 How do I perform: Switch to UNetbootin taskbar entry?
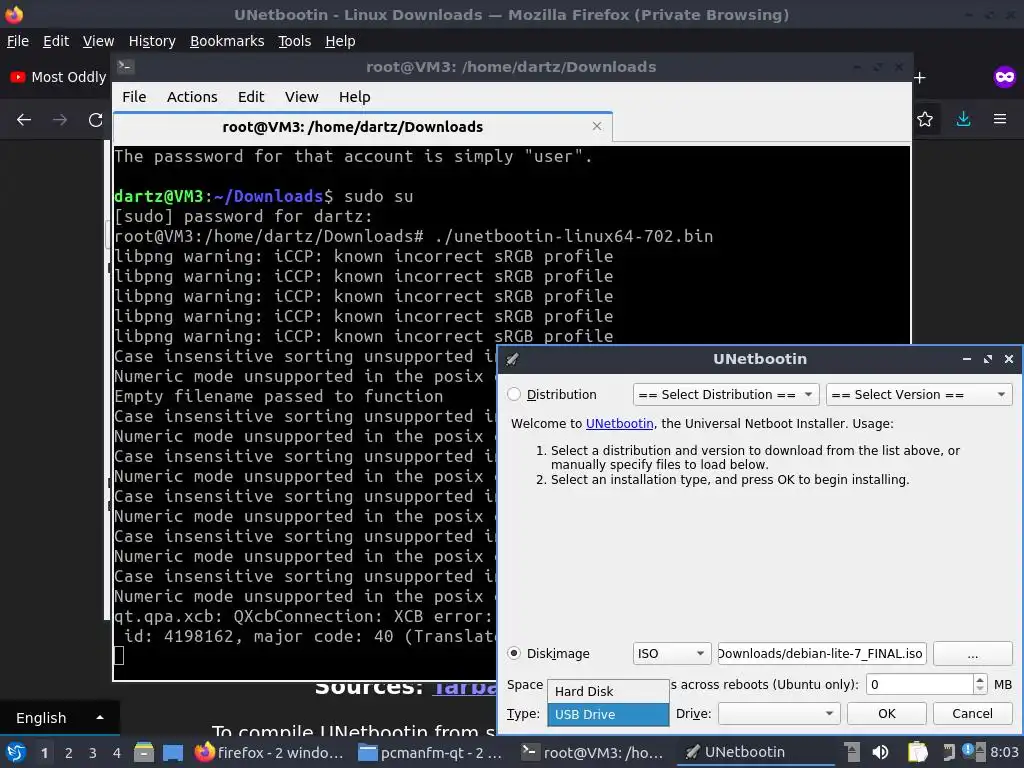pyautogui.click(x=754, y=753)
